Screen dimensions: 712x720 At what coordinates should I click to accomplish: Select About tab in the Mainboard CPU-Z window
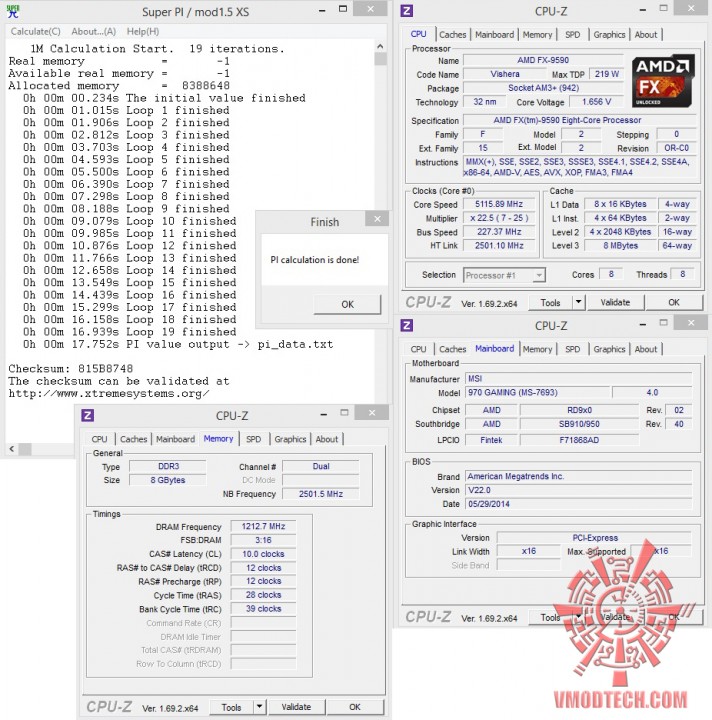645,349
